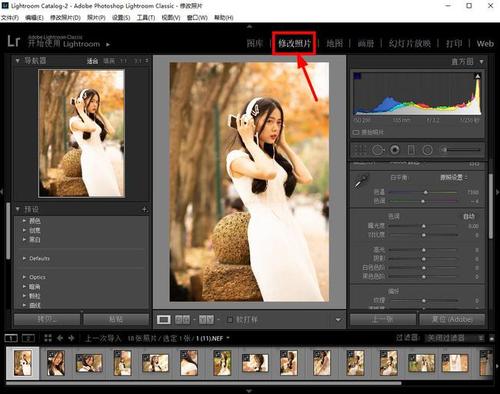Viewport: 500px width, 394px height.
Task: Switch to the 图库 Library module
Action: click(255, 43)
